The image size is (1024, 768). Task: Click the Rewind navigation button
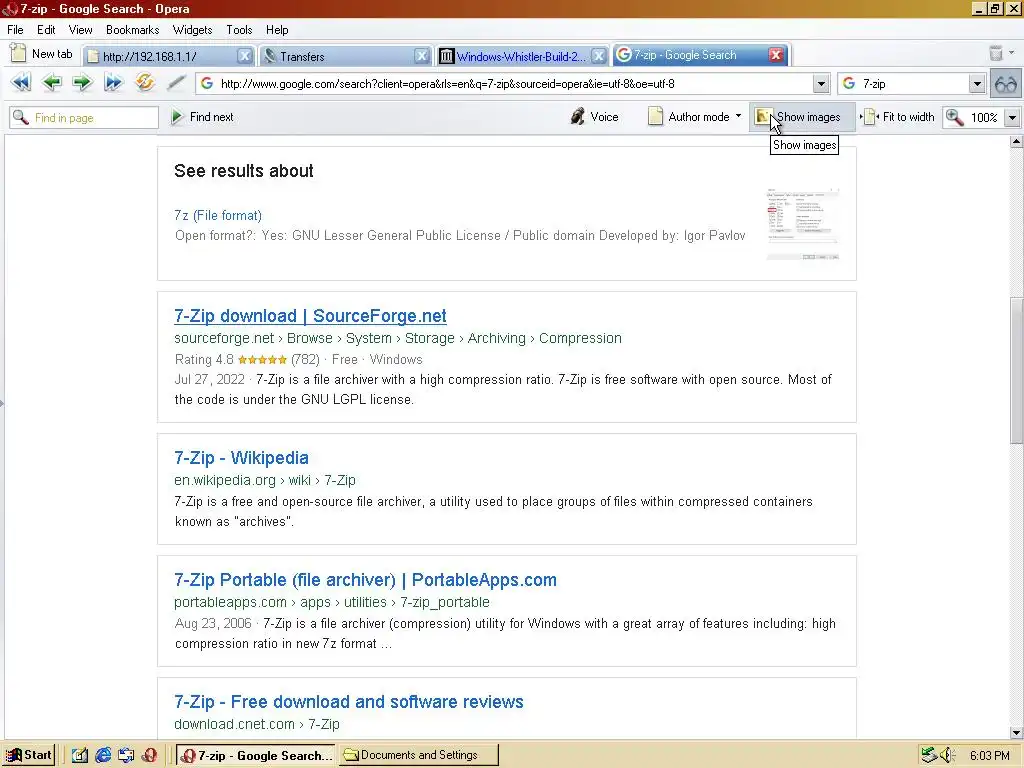pyautogui.click(x=20, y=83)
